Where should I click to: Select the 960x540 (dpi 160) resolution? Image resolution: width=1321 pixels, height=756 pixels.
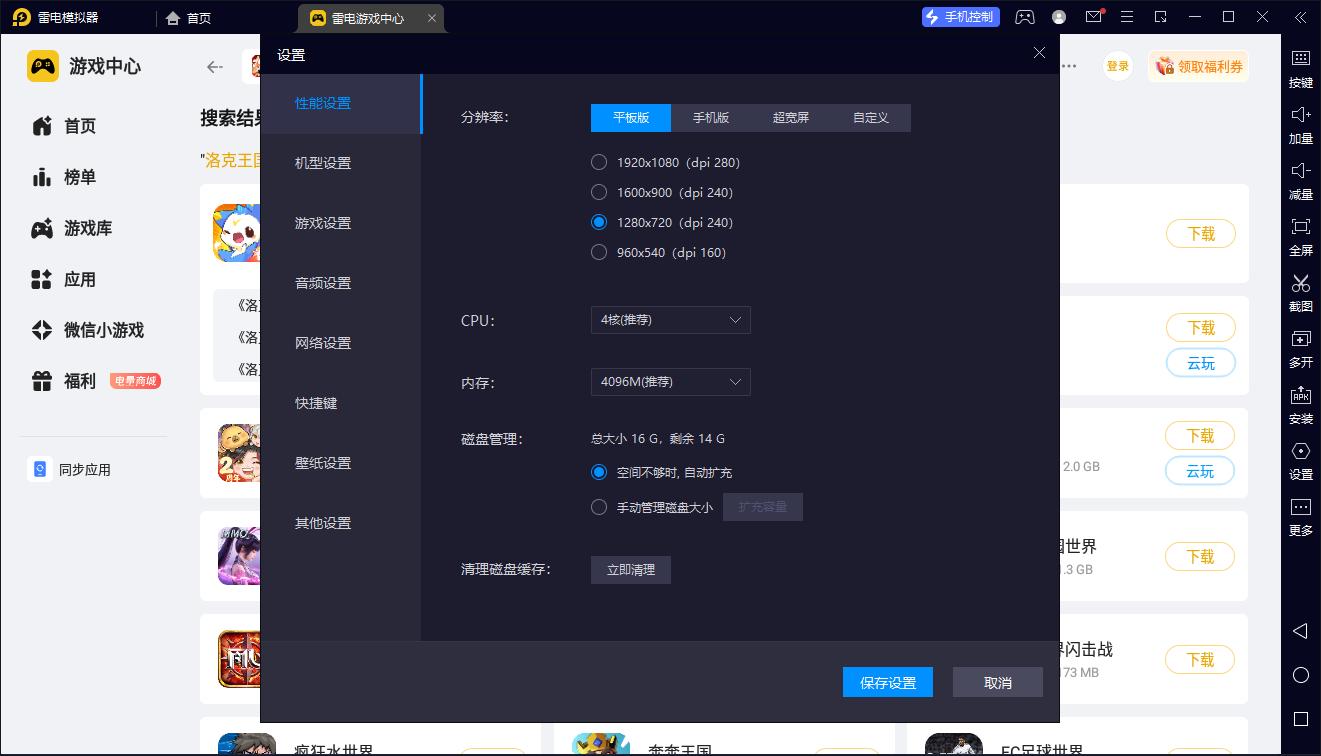[x=659, y=252]
